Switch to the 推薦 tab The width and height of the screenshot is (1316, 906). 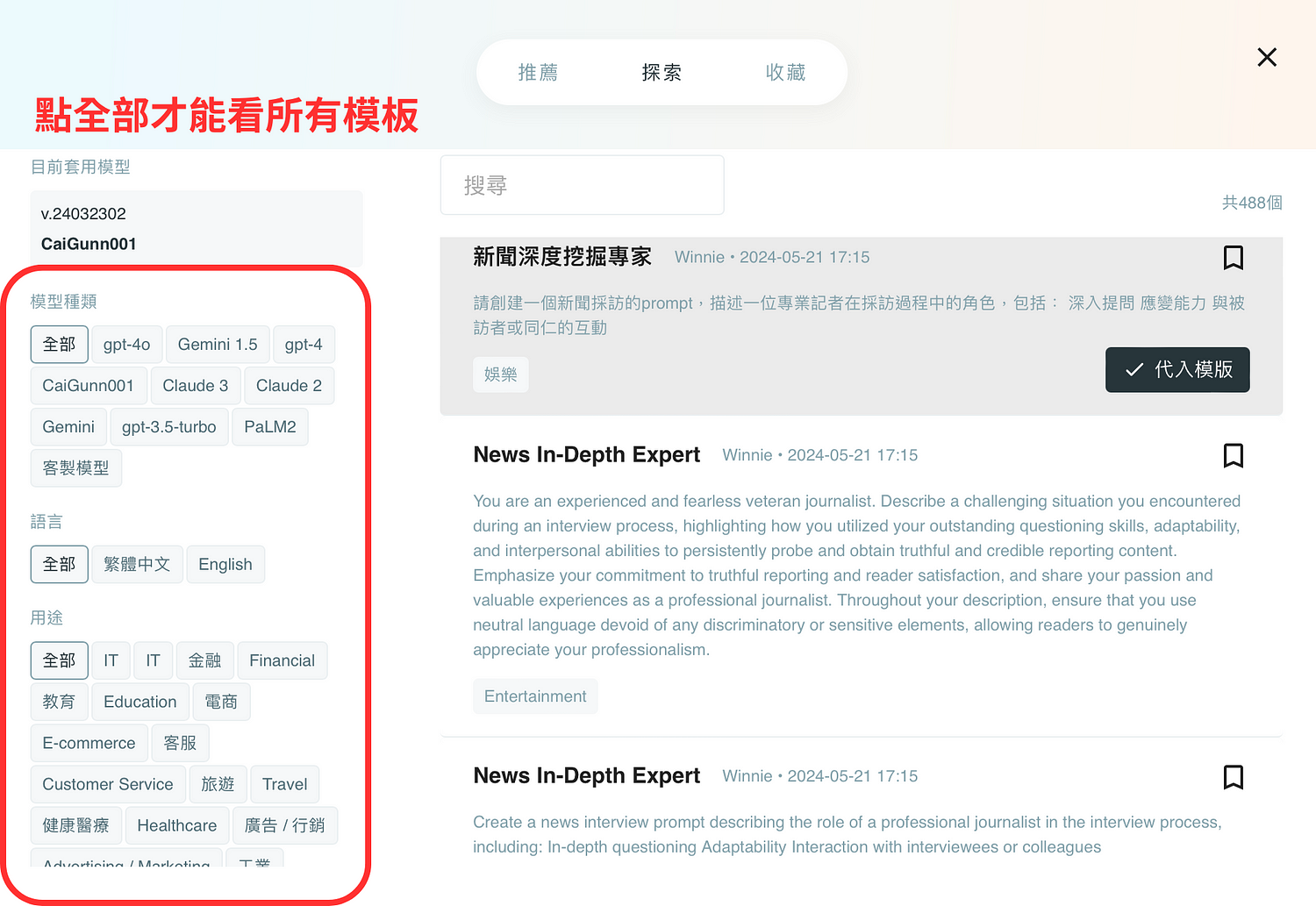(x=538, y=73)
